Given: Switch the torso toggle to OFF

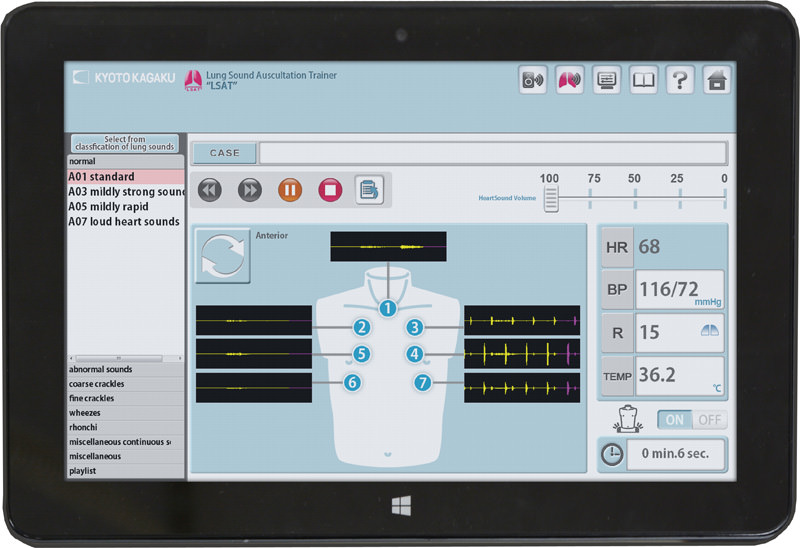Looking at the screenshot, I should point(711,420).
